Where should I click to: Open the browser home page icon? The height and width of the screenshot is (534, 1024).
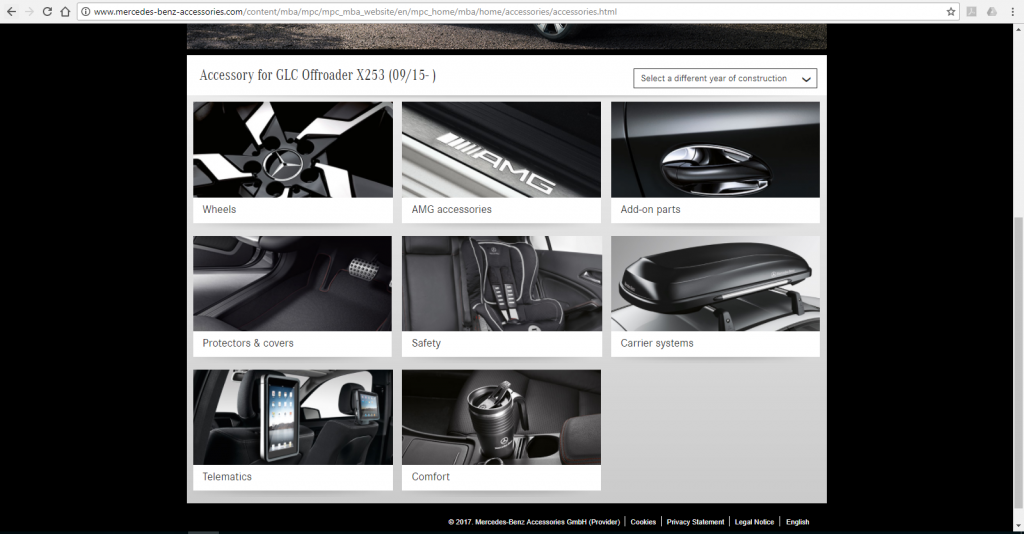[x=65, y=11]
